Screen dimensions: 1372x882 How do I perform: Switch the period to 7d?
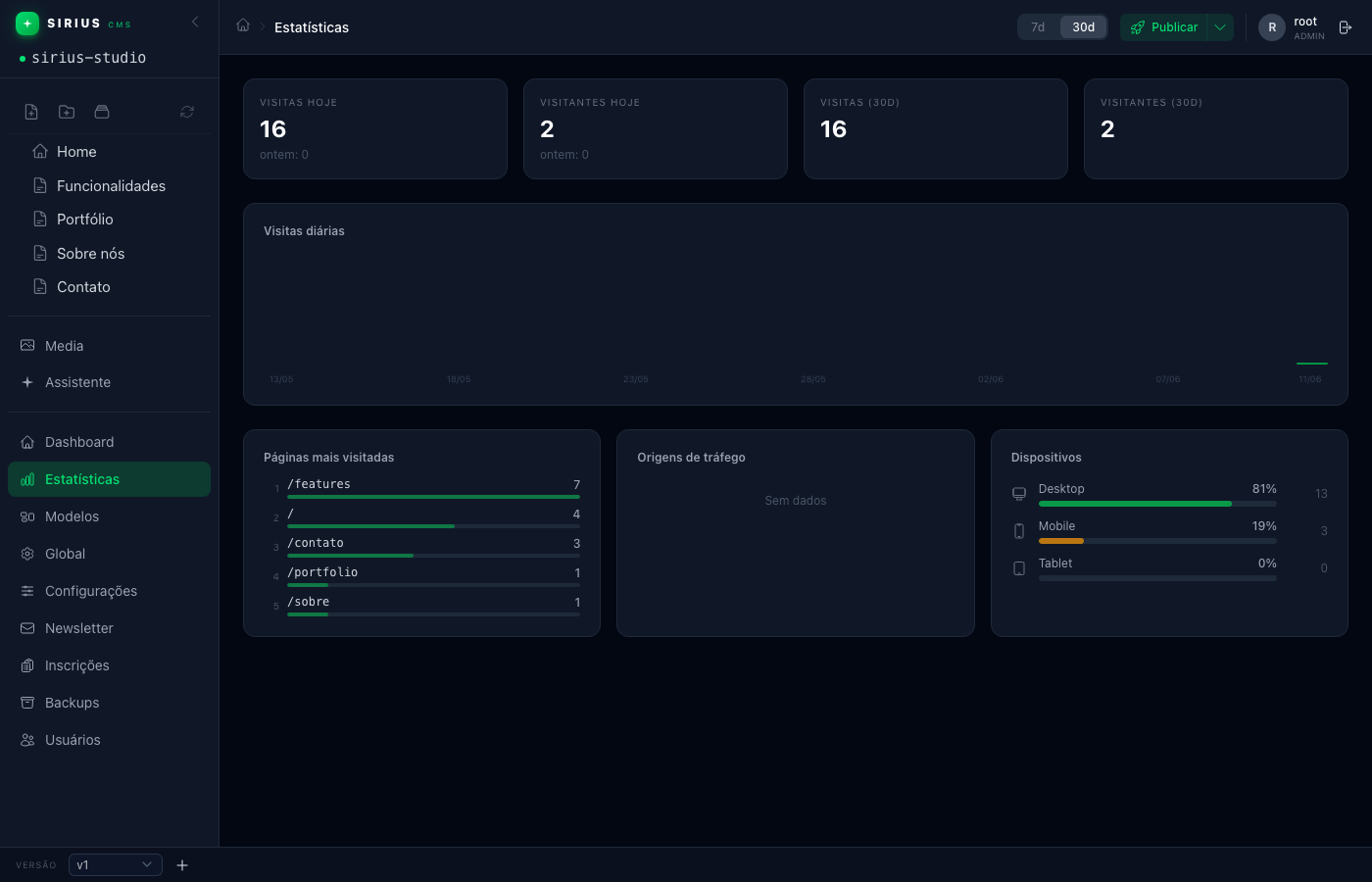pyautogui.click(x=1038, y=27)
